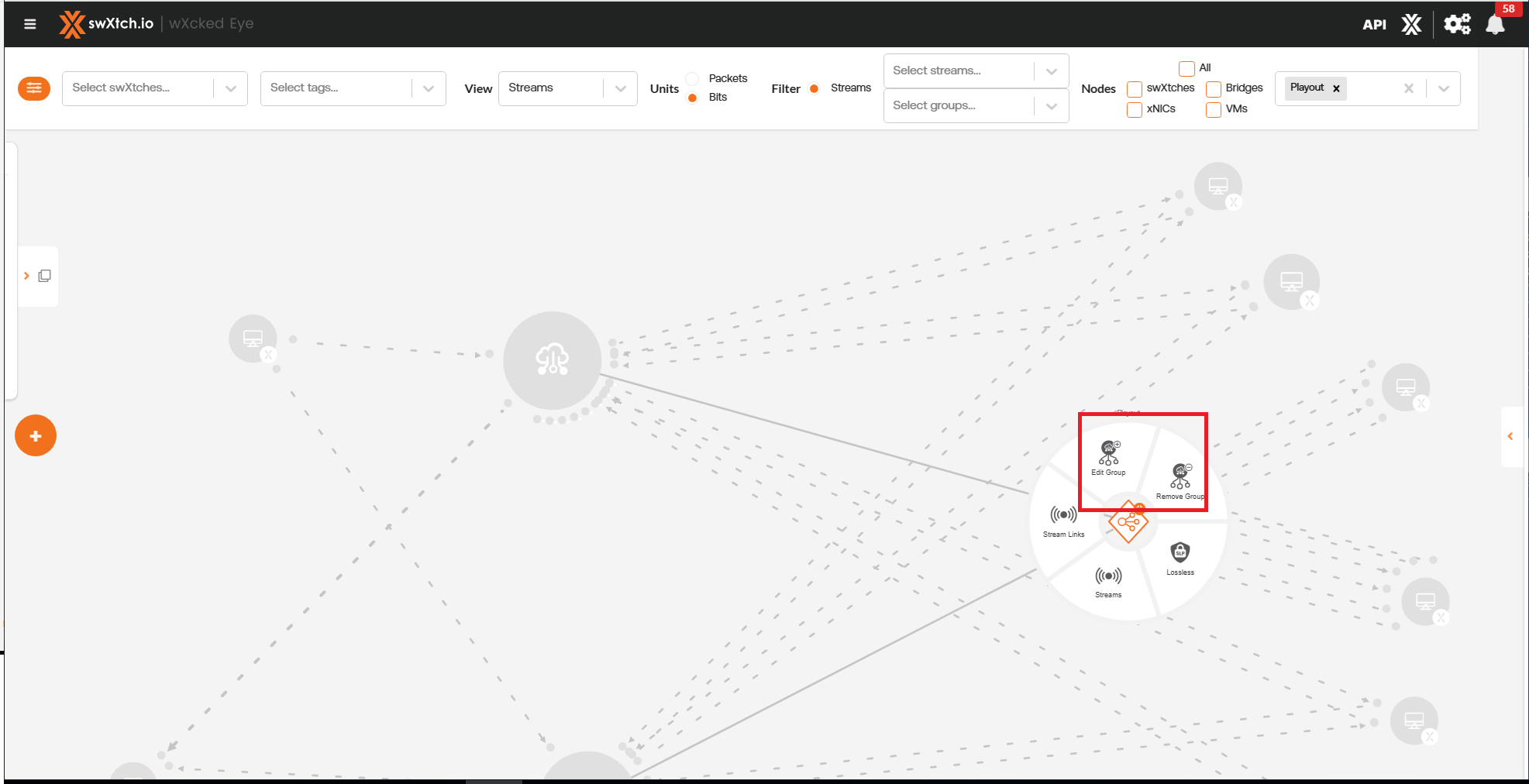Click the Streams icon in radial menu
1529x784 pixels.
[1108, 579]
